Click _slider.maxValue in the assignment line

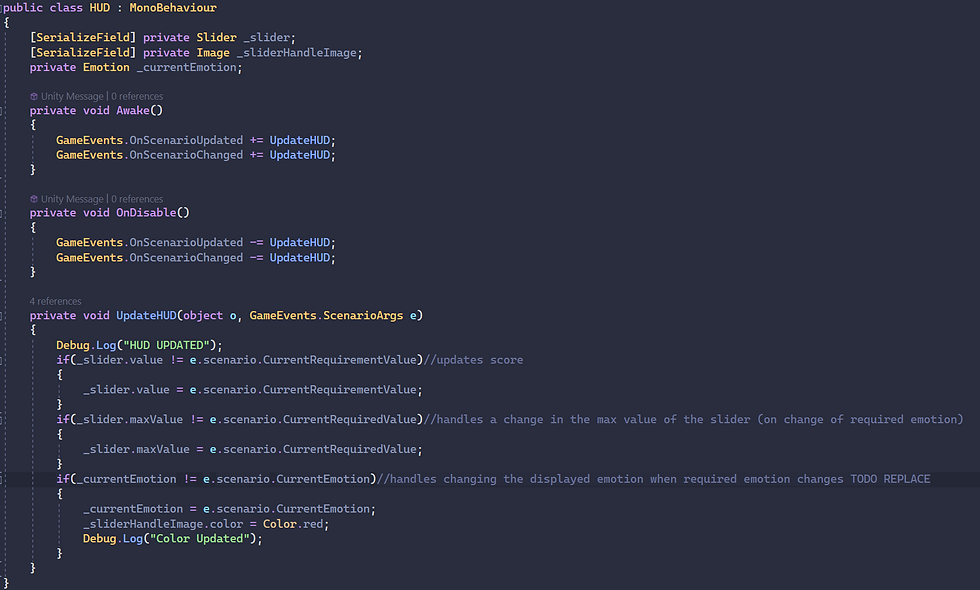pos(136,449)
